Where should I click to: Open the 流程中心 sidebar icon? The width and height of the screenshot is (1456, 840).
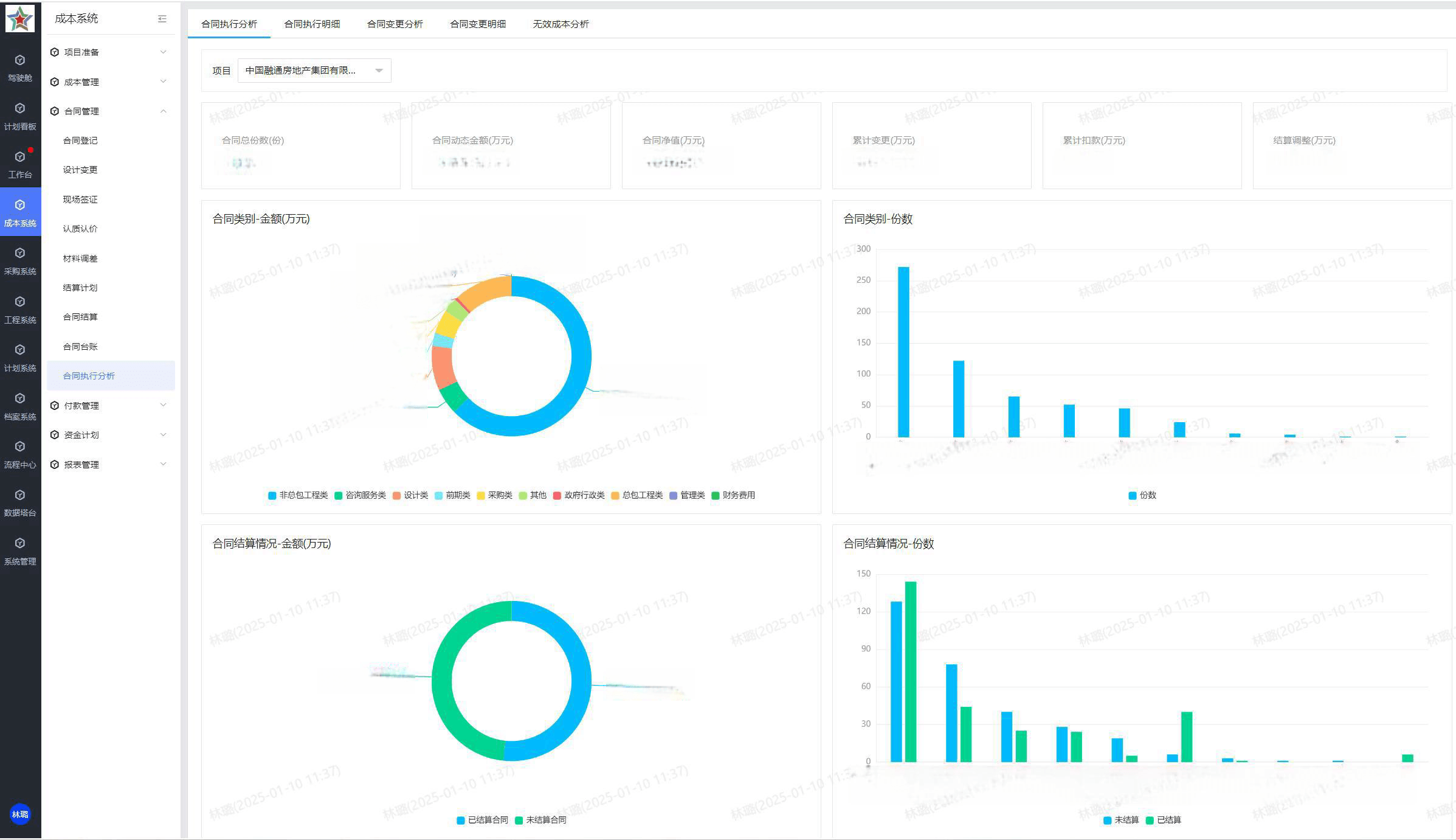[20, 454]
